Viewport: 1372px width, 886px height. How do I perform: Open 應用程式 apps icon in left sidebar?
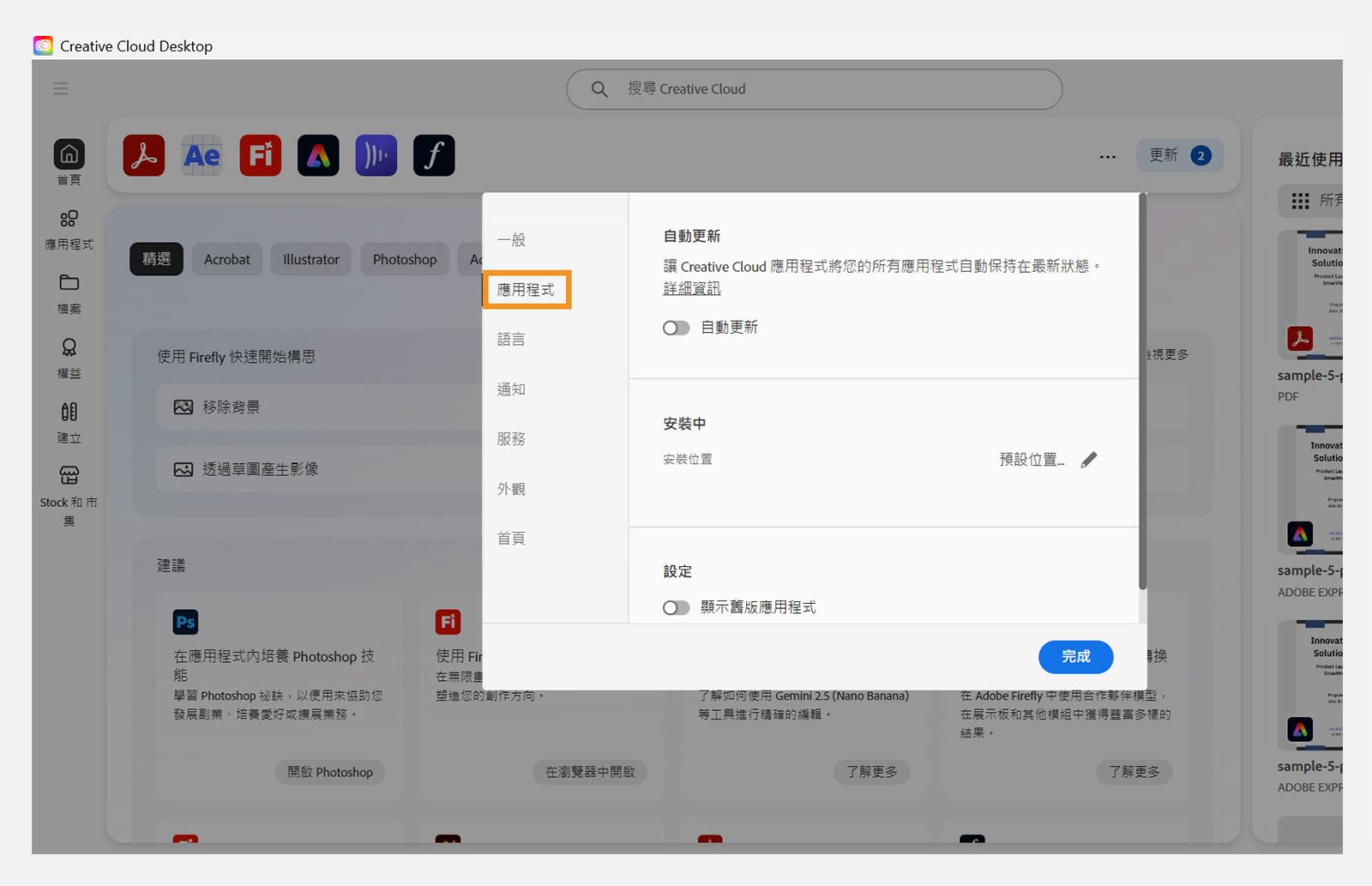click(x=69, y=219)
